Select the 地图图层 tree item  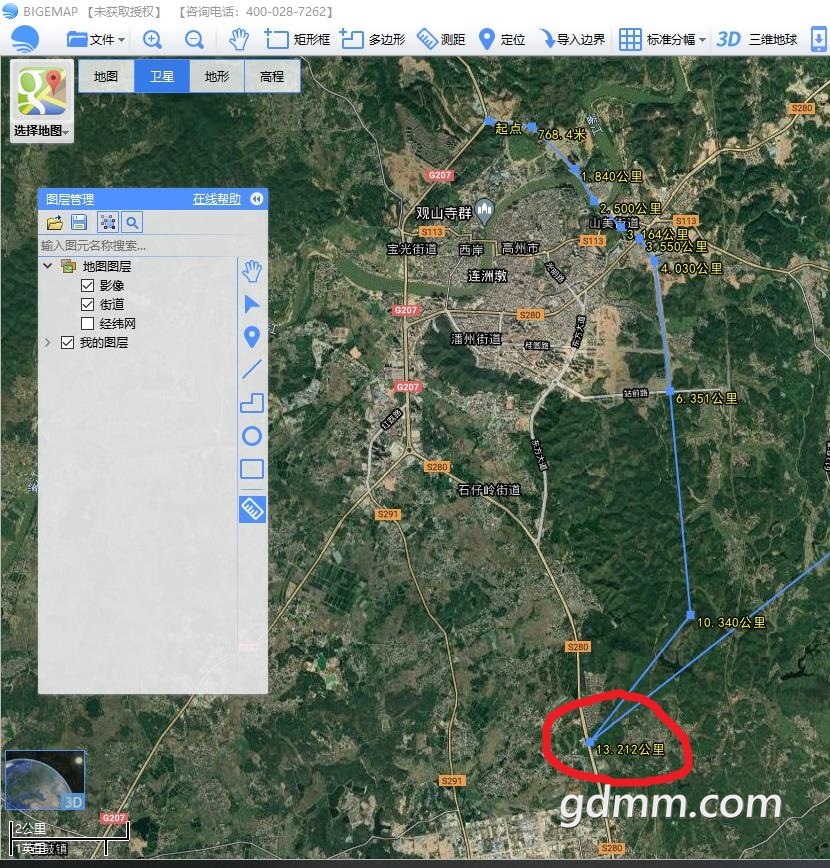[106, 266]
